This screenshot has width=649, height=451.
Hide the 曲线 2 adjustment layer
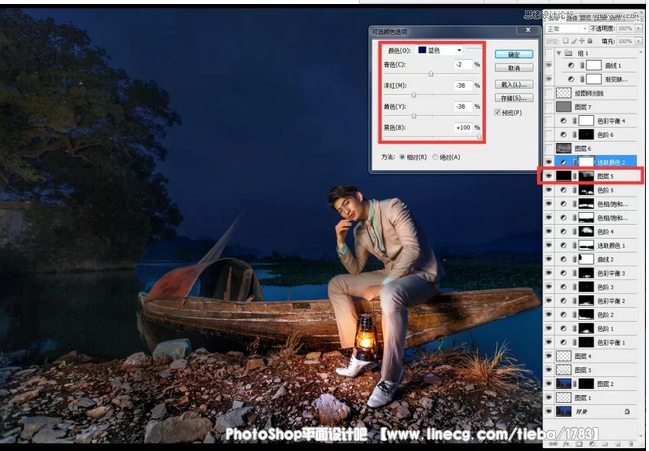pyautogui.click(x=549, y=259)
